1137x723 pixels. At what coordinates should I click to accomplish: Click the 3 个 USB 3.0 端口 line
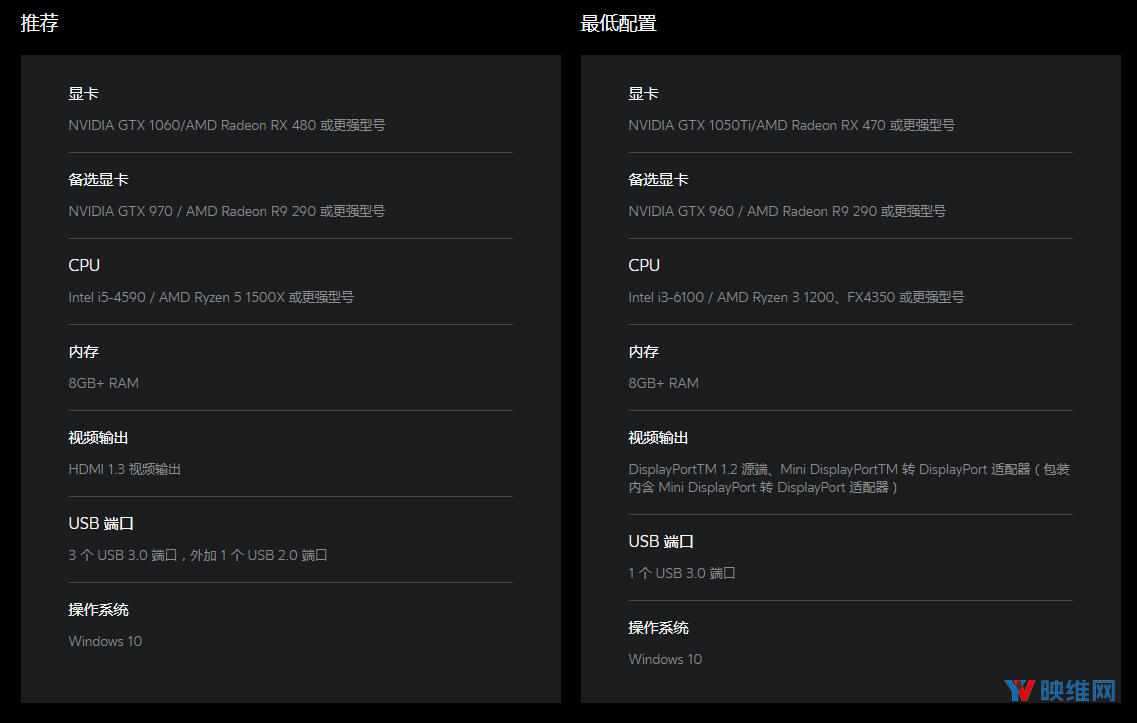pyautogui.click(x=198, y=555)
